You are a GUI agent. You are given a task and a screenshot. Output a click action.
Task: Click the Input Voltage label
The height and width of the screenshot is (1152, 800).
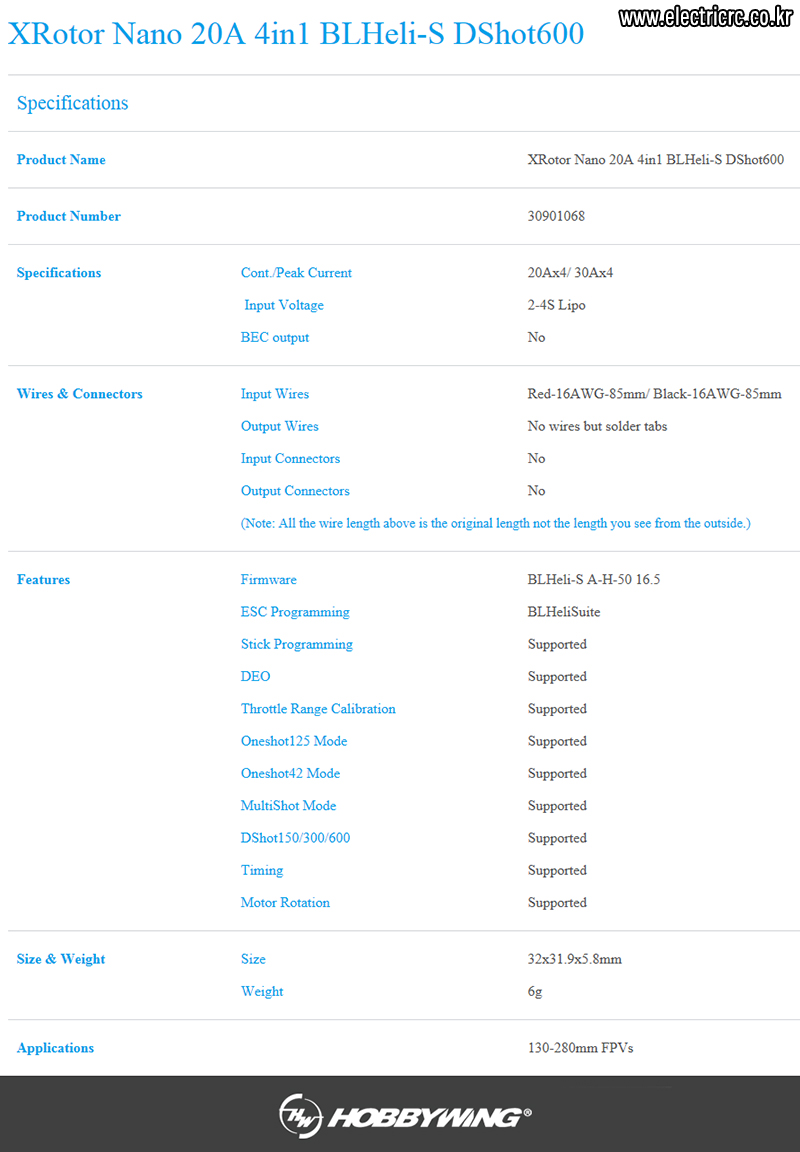(284, 305)
